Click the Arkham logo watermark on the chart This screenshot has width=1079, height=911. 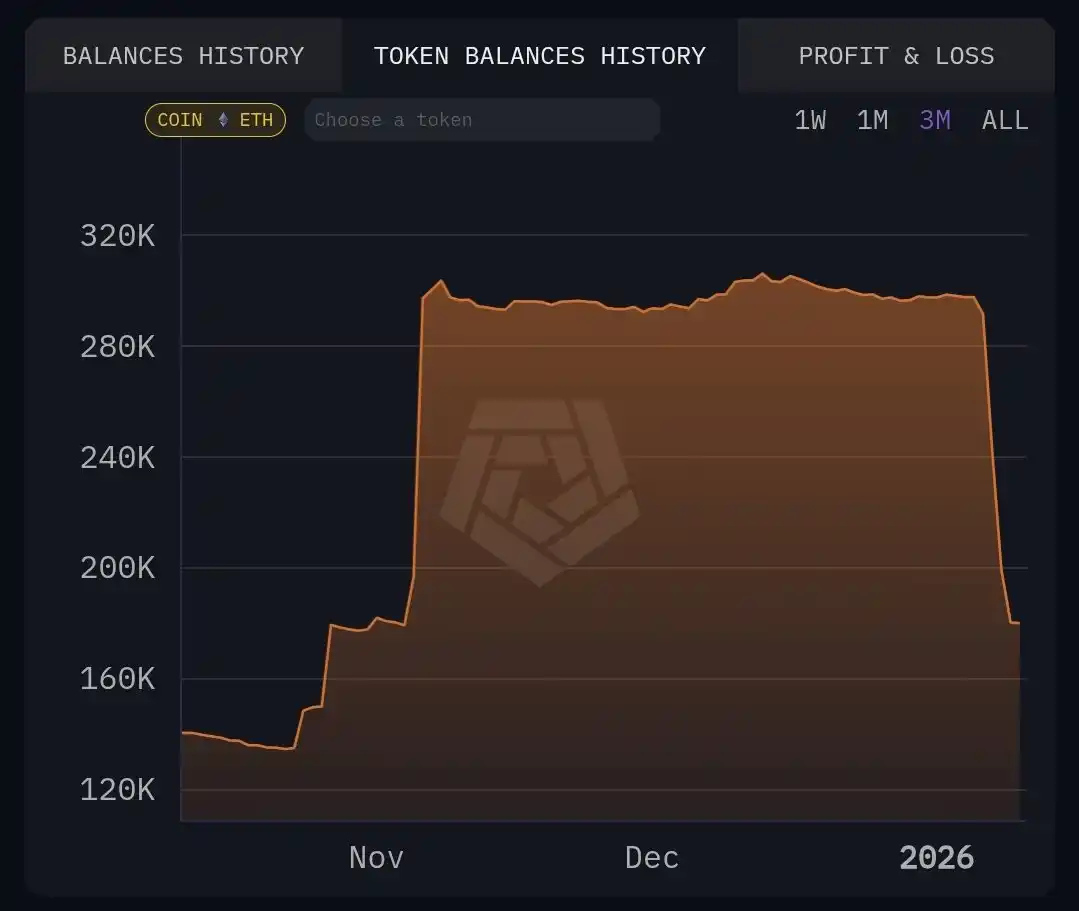[x=540, y=490]
